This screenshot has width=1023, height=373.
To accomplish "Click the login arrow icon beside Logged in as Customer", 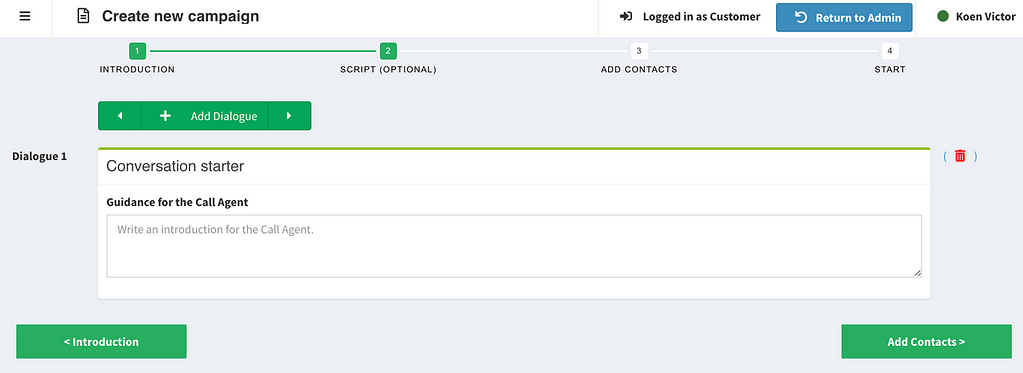I will [626, 16].
